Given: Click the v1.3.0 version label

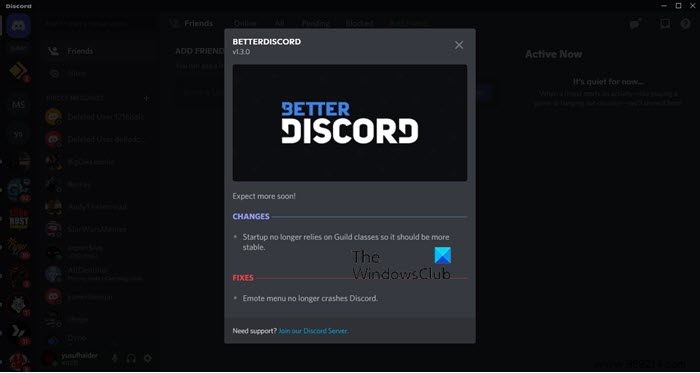Looking at the screenshot, I should click(241, 52).
